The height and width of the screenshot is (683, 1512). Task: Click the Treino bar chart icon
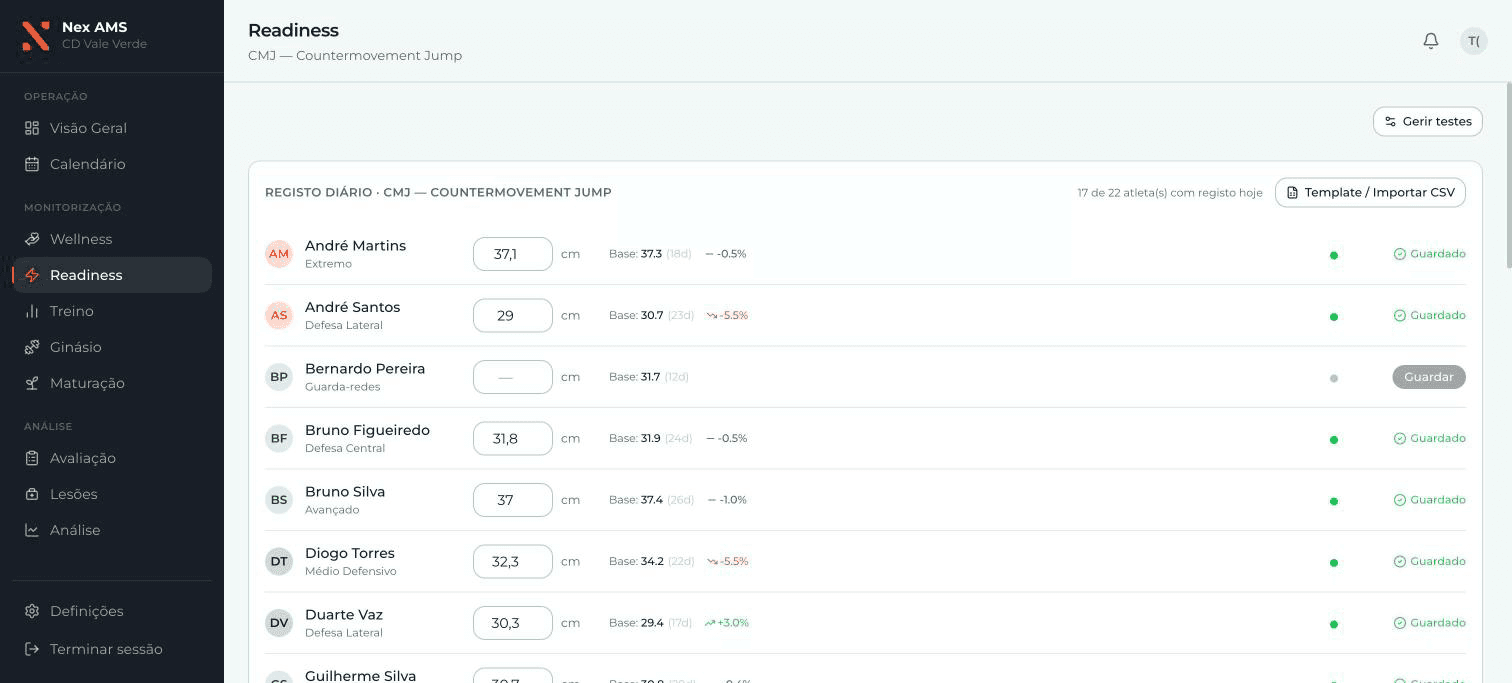(x=32, y=311)
